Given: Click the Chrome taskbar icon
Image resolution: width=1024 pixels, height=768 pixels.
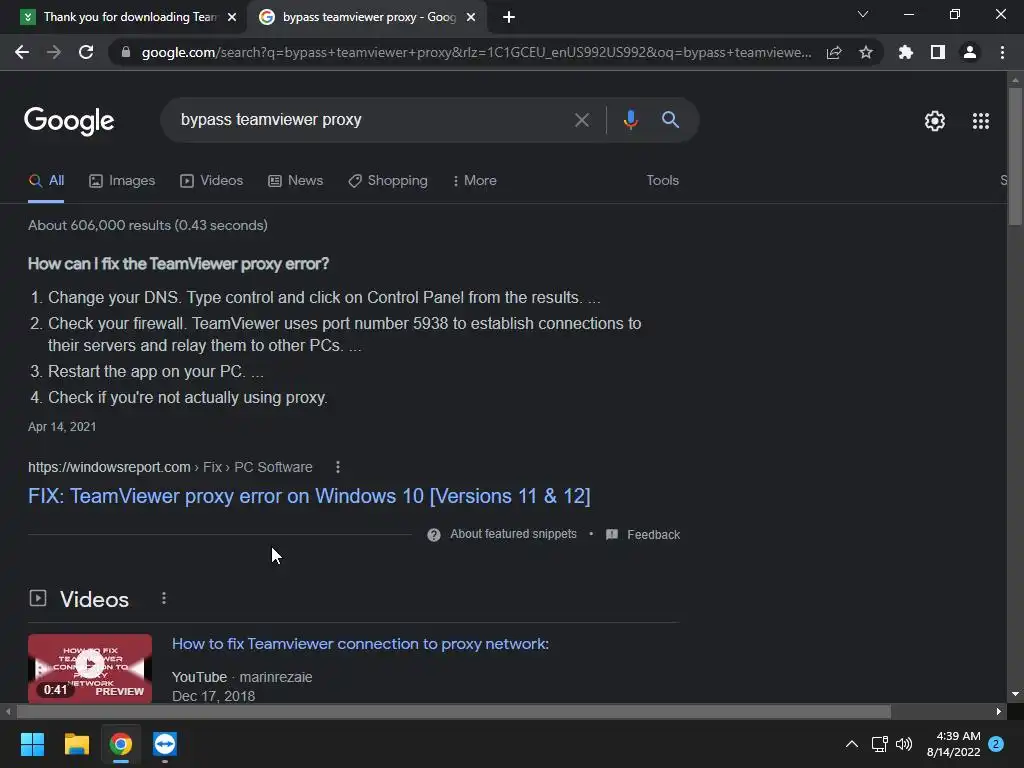Looking at the screenshot, I should click(x=121, y=744).
